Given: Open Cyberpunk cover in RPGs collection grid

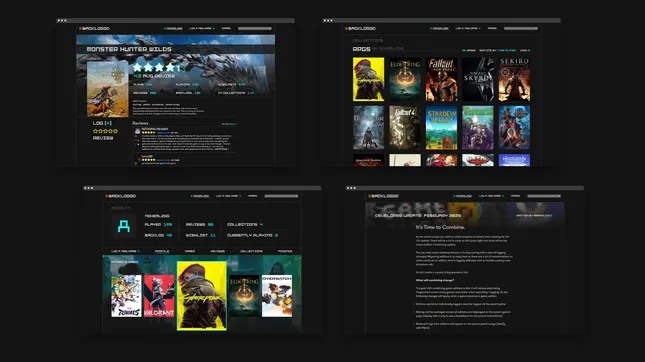Looking at the screenshot, I should pyautogui.click(x=369, y=79).
